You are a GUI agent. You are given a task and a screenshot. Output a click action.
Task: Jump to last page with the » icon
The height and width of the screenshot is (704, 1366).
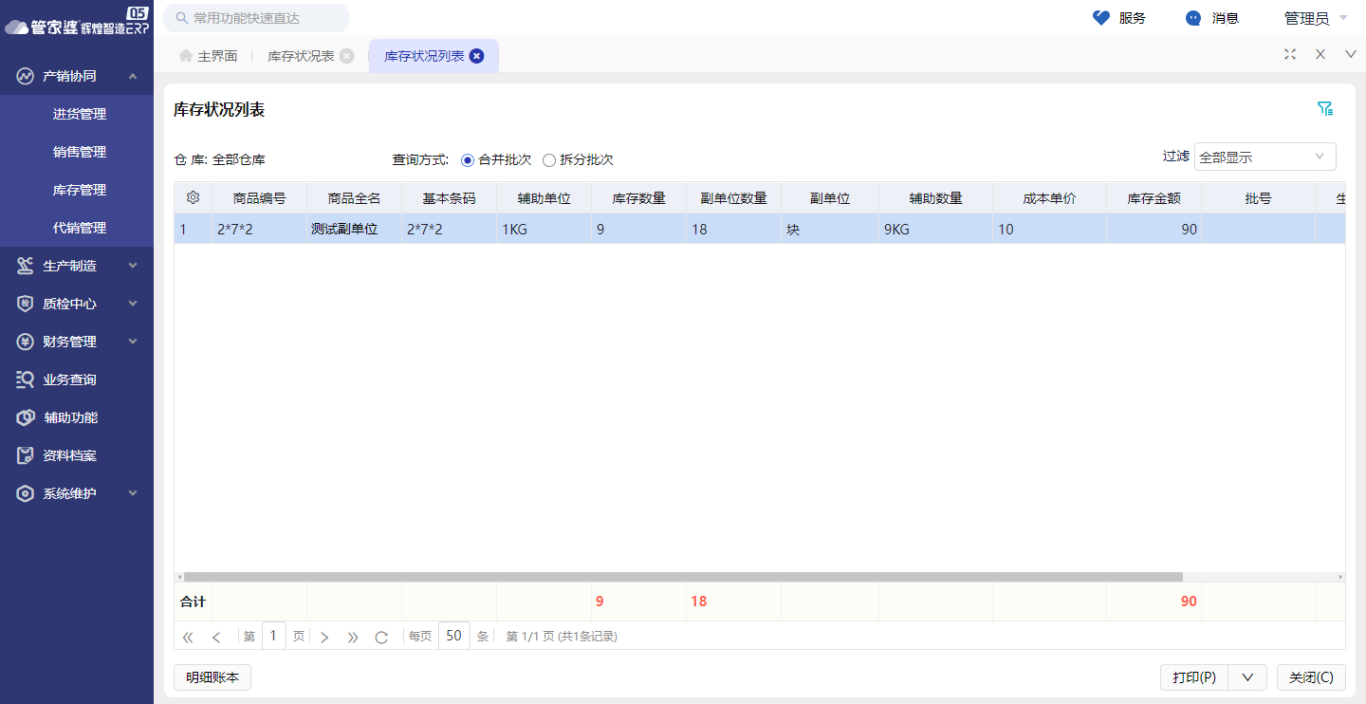coord(352,636)
